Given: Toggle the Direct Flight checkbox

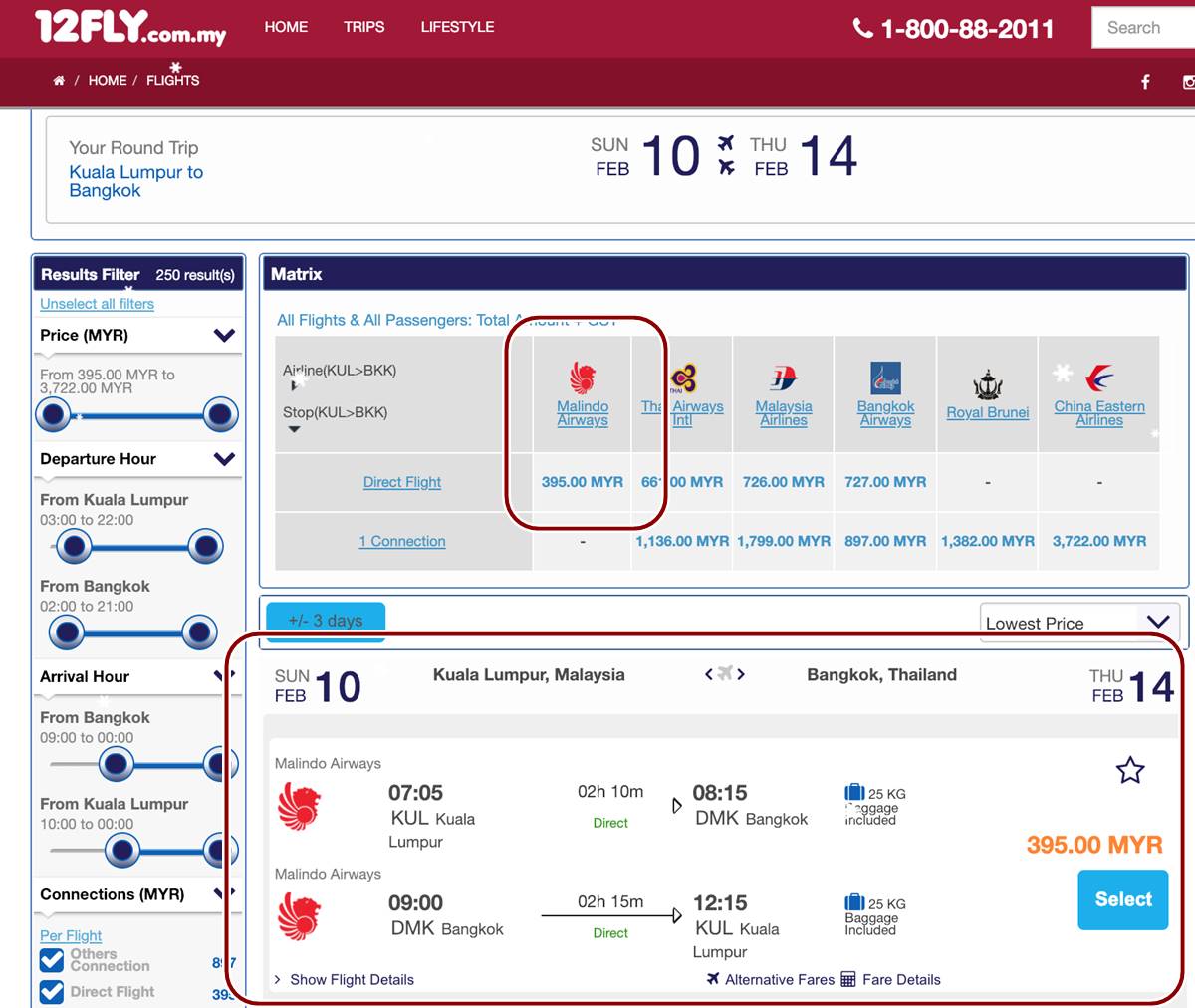Looking at the screenshot, I should (52, 992).
